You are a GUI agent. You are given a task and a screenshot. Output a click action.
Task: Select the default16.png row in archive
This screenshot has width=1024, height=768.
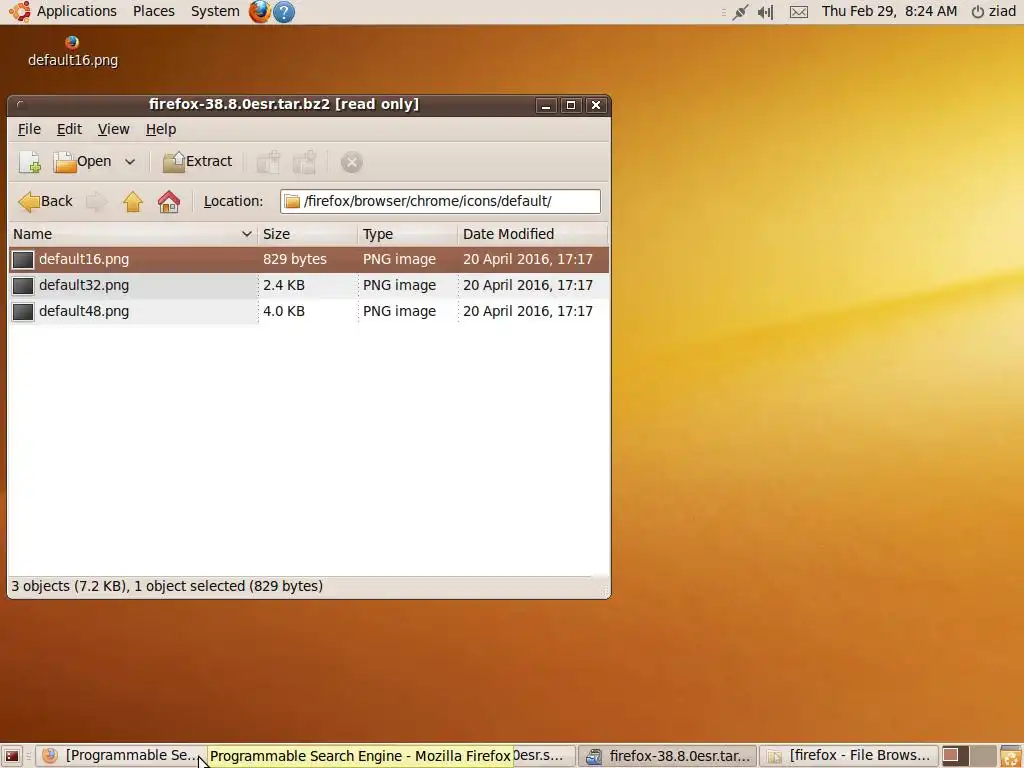[309, 259]
